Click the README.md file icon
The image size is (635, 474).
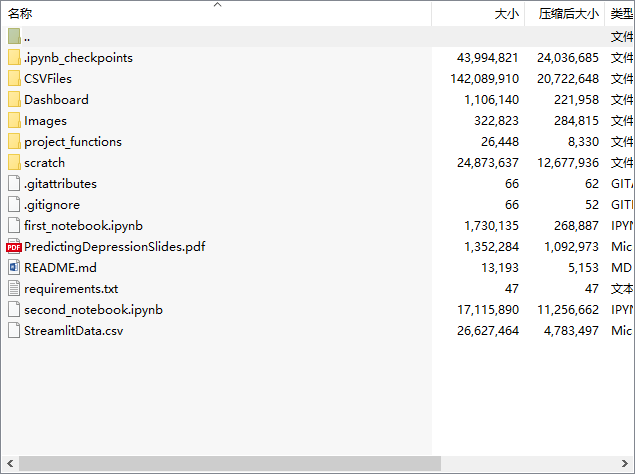(14, 267)
